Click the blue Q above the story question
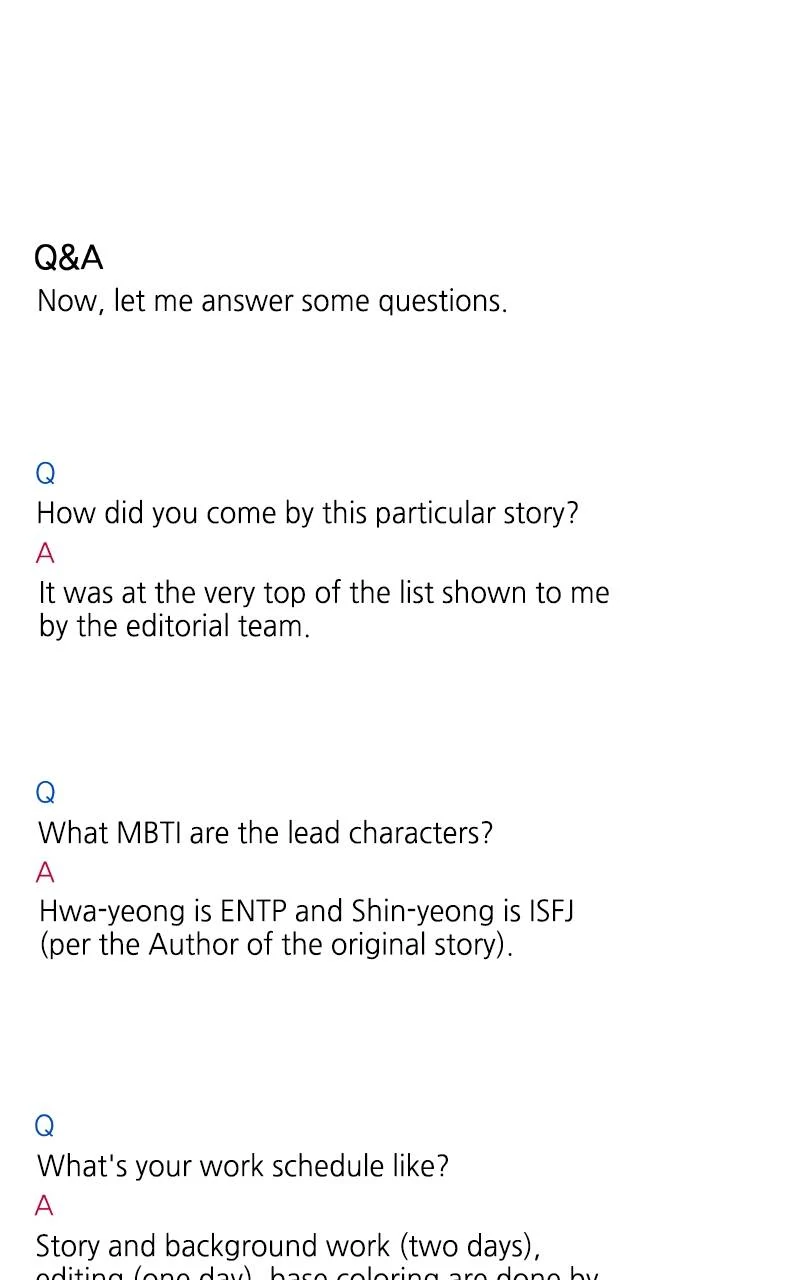The height and width of the screenshot is (1280, 800). coord(46,473)
